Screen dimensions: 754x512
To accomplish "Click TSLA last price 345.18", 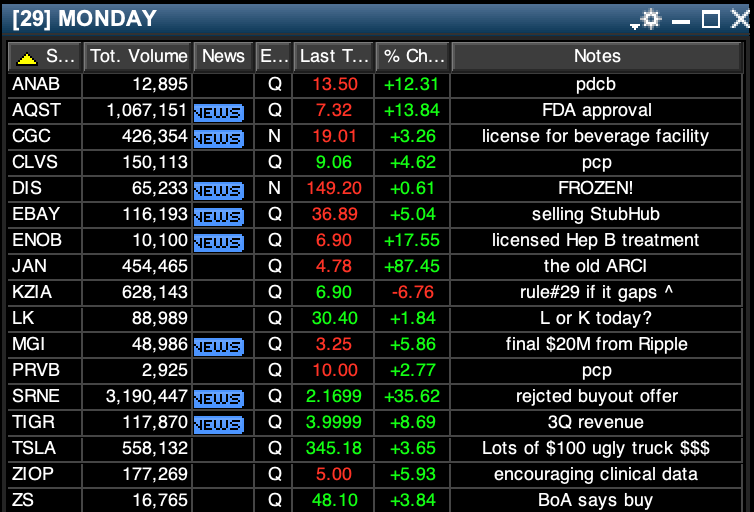I will 334,448.
